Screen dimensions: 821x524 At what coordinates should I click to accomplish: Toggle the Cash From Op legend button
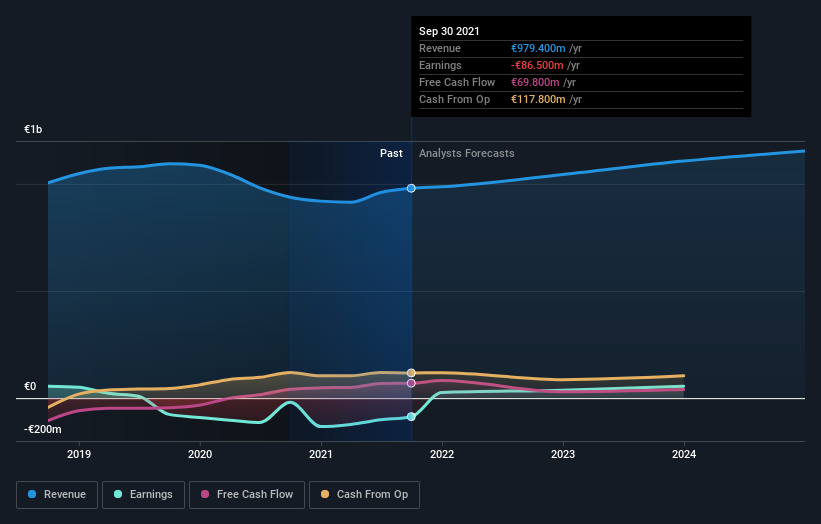pos(364,495)
